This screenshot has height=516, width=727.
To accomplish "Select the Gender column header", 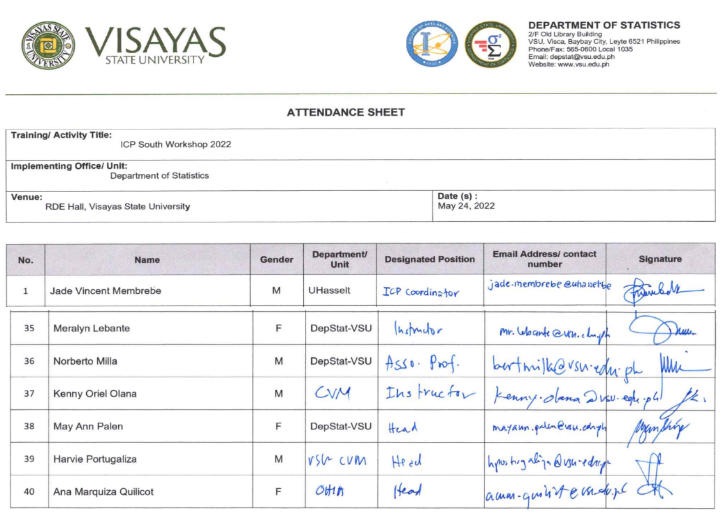I will click(x=277, y=260).
